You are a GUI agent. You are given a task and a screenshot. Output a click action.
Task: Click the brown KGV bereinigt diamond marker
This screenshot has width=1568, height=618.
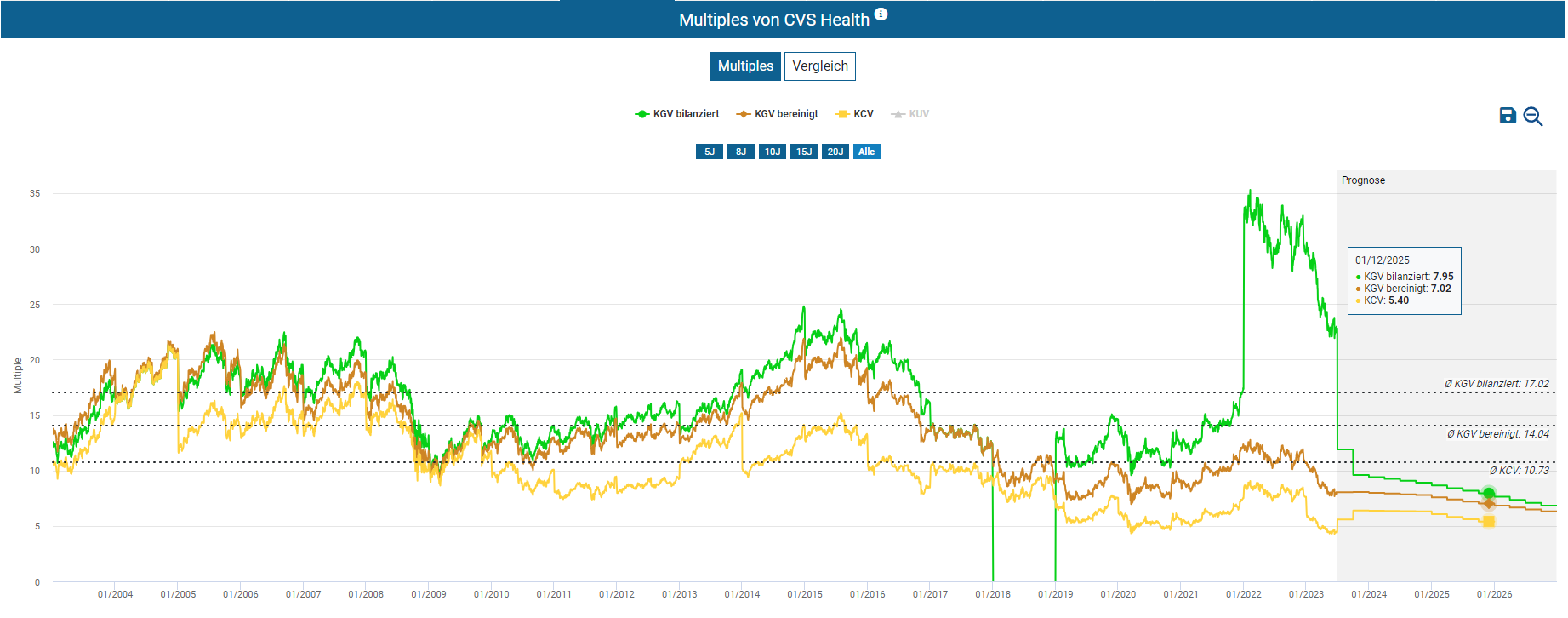[x=1488, y=504]
